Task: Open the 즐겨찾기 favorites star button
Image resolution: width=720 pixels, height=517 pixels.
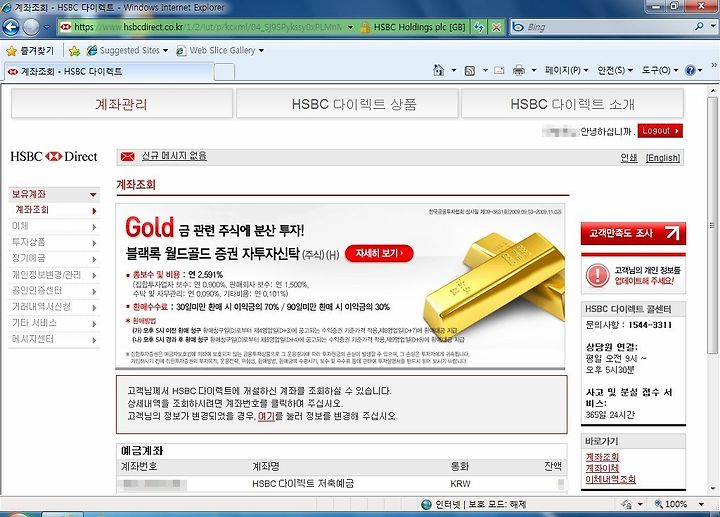Action: [30, 51]
